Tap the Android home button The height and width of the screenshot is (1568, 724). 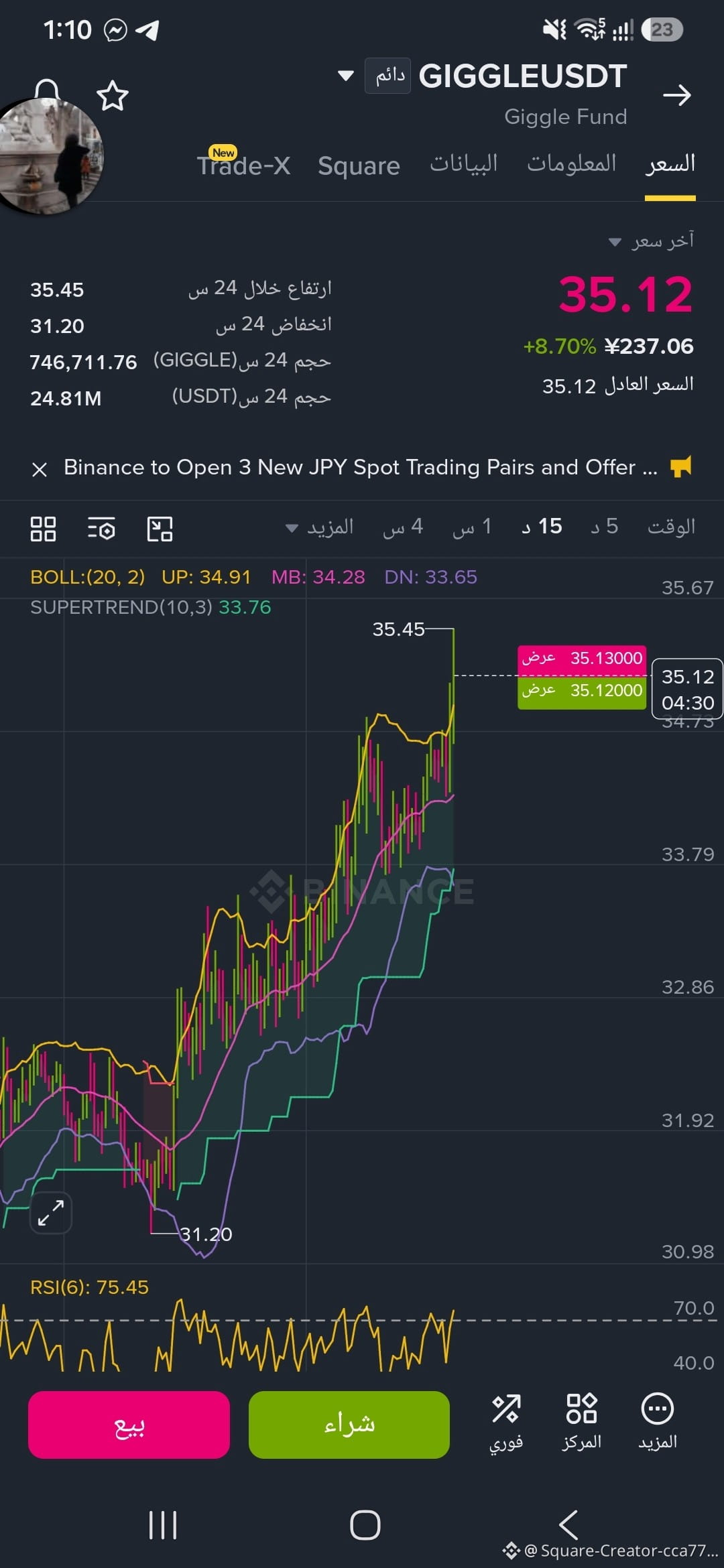tap(365, 1526)
